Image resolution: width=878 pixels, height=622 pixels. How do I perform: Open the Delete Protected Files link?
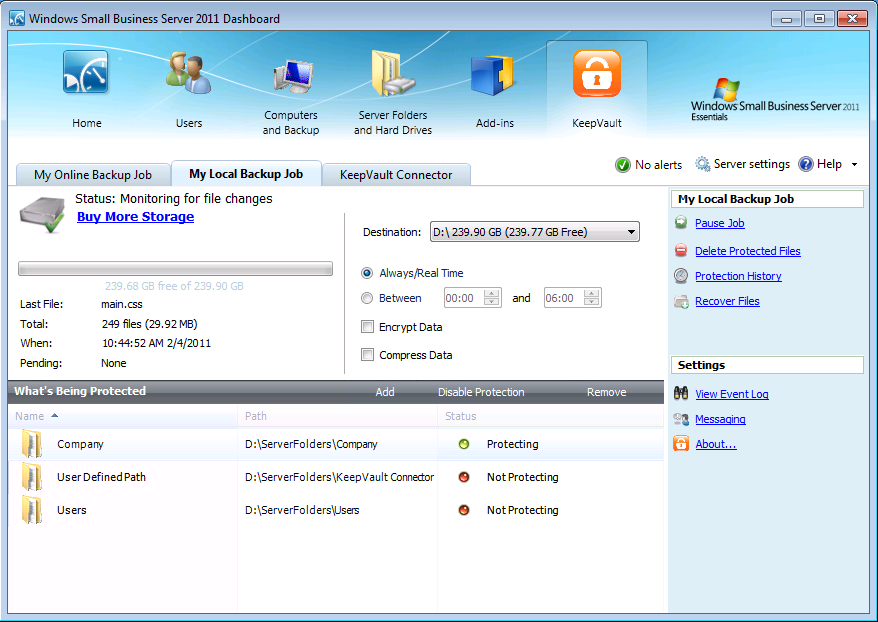pos(748,251)
